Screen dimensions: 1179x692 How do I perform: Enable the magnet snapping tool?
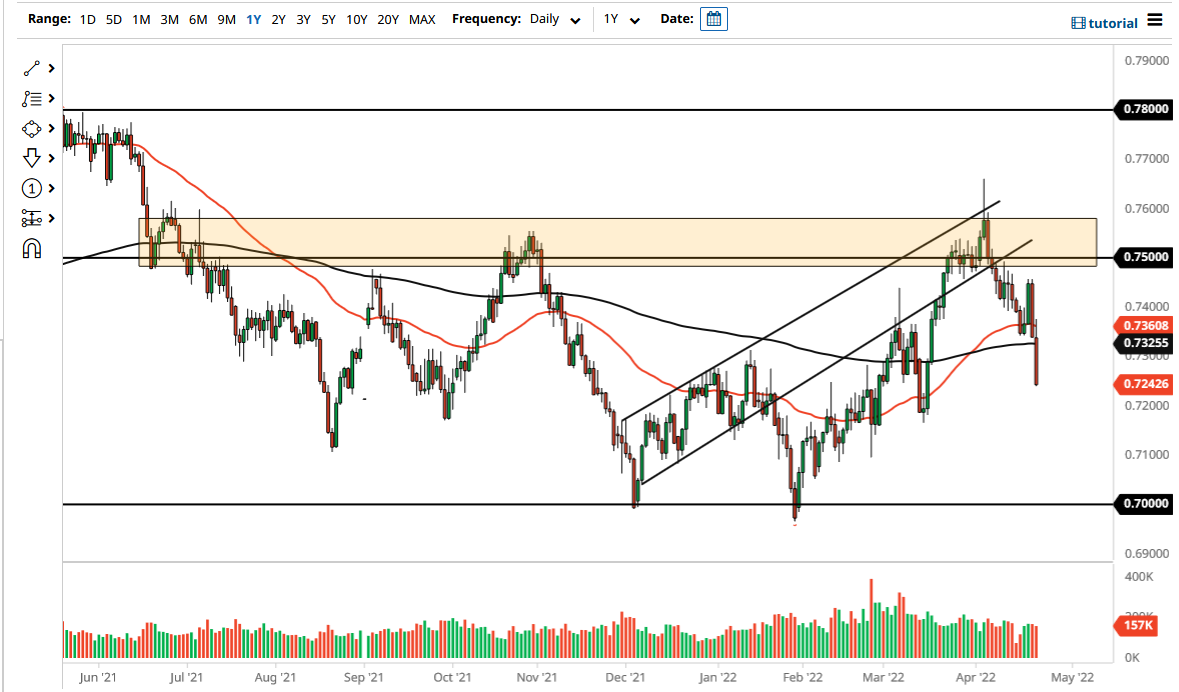point(30,248)
